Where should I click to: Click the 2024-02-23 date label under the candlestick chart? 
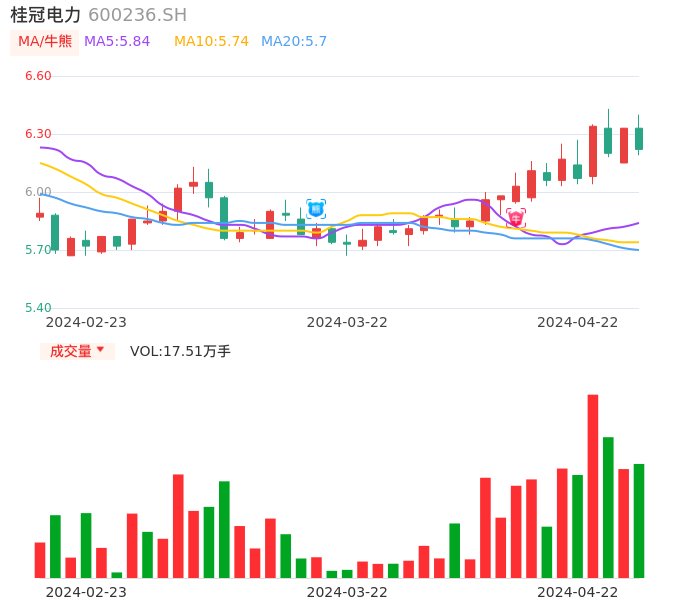point(86,322)
